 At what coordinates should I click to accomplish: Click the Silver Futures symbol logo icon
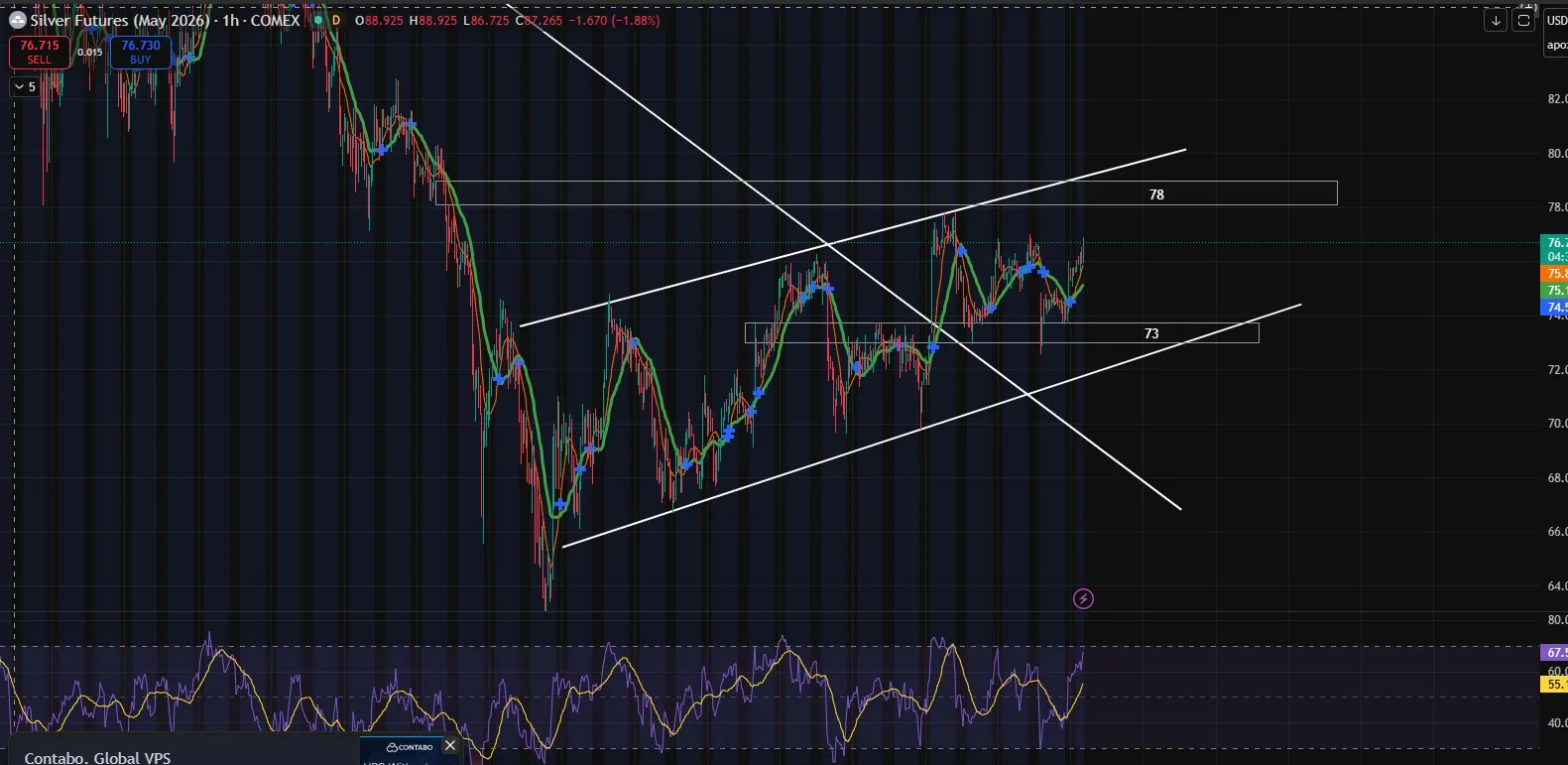point(17,20)
